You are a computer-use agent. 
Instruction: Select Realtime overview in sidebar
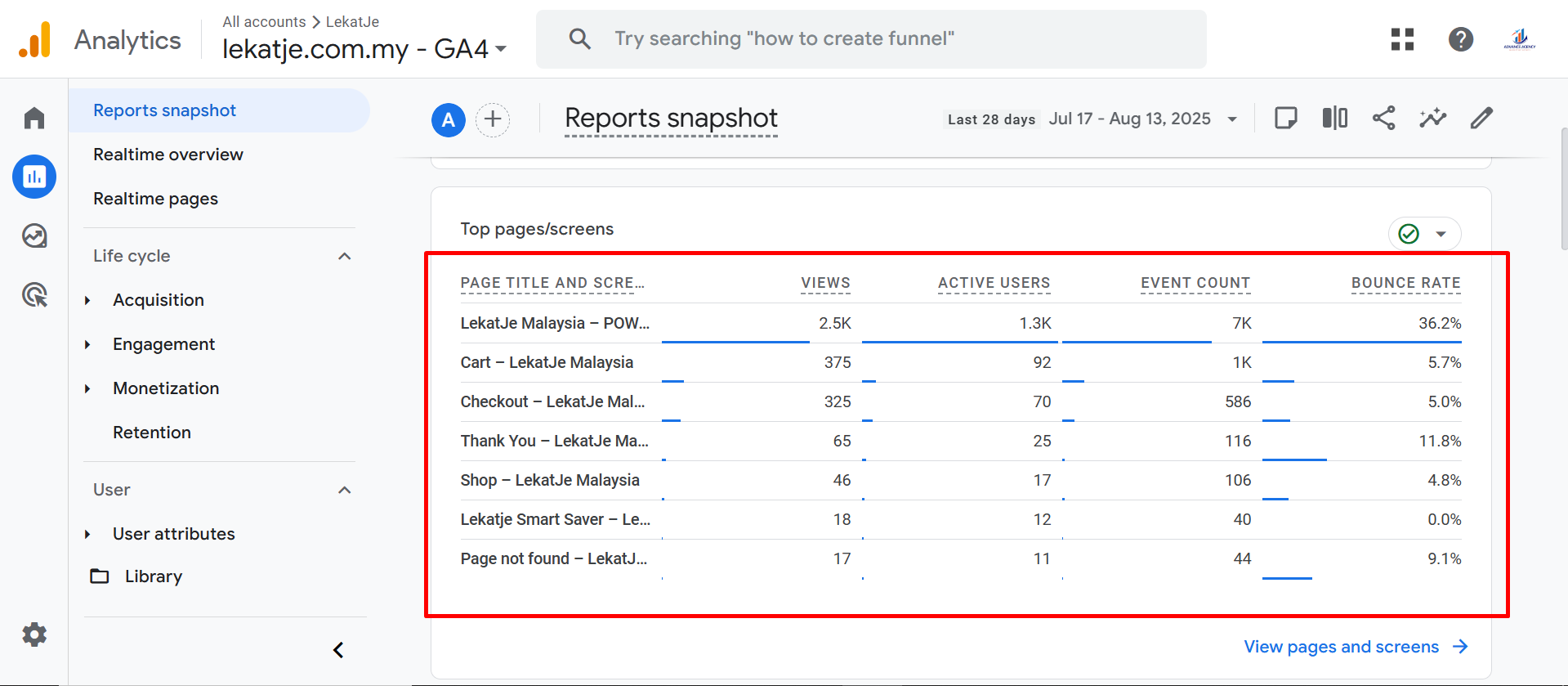168,155
